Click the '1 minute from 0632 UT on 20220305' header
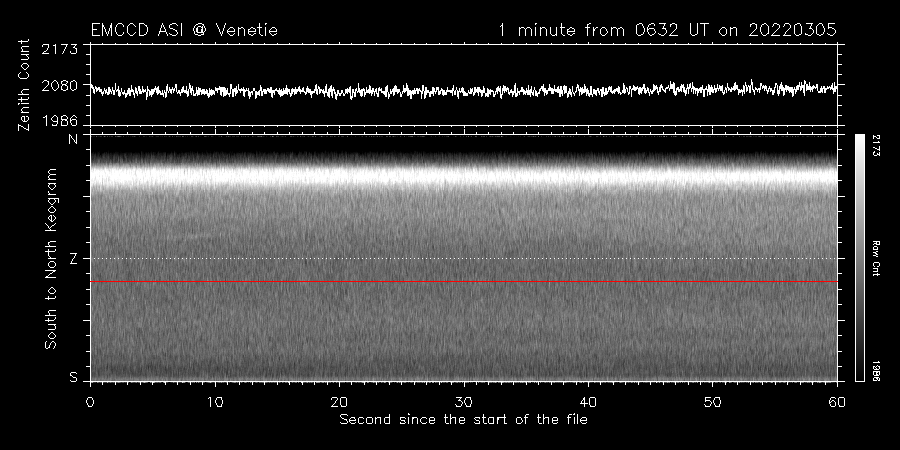Image resolution: width=900 pixels, height=450 pixels. click(667, 30)
